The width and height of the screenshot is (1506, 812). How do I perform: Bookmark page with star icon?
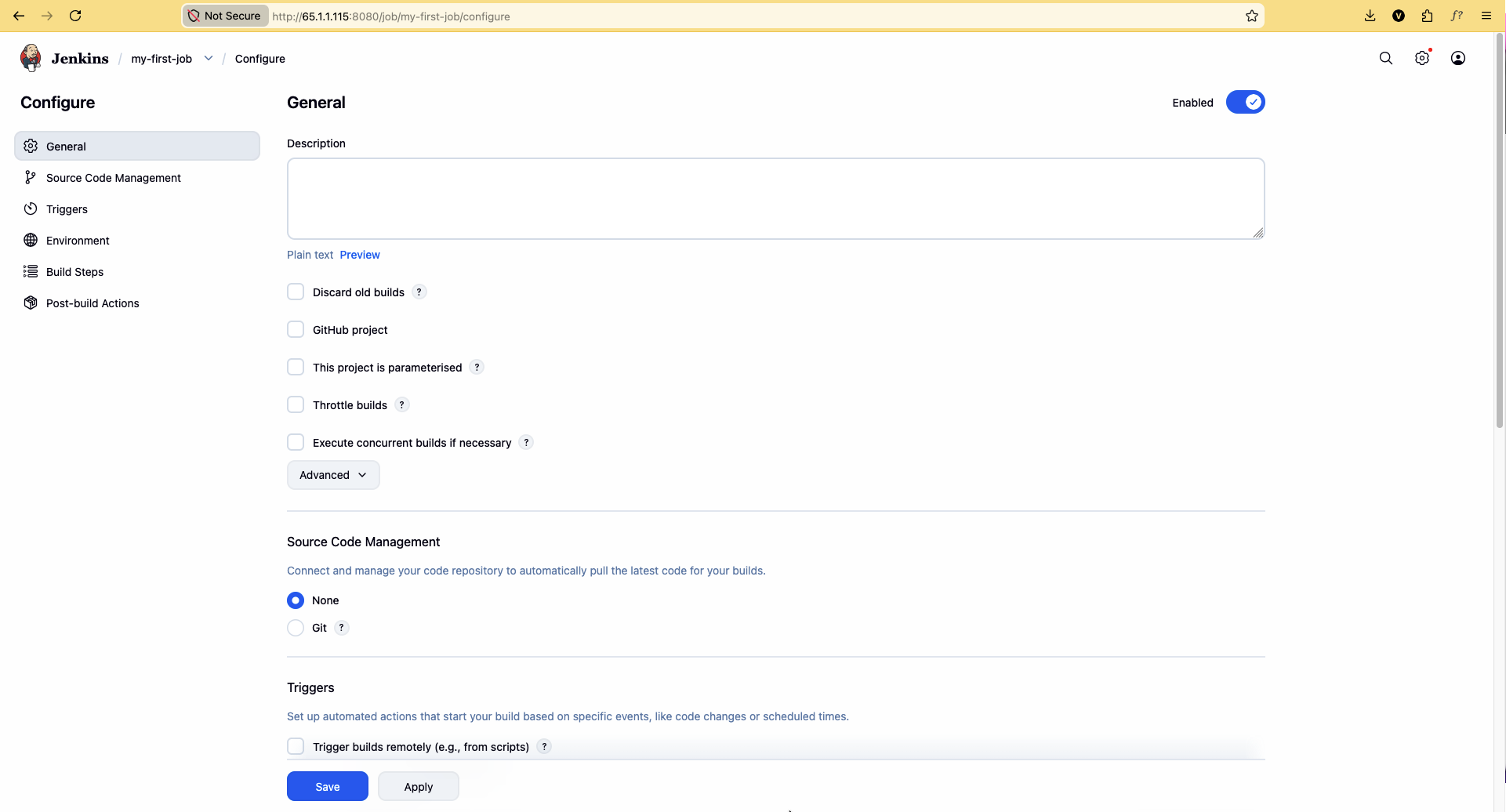pyautogui.click(x=1252, y=16)
